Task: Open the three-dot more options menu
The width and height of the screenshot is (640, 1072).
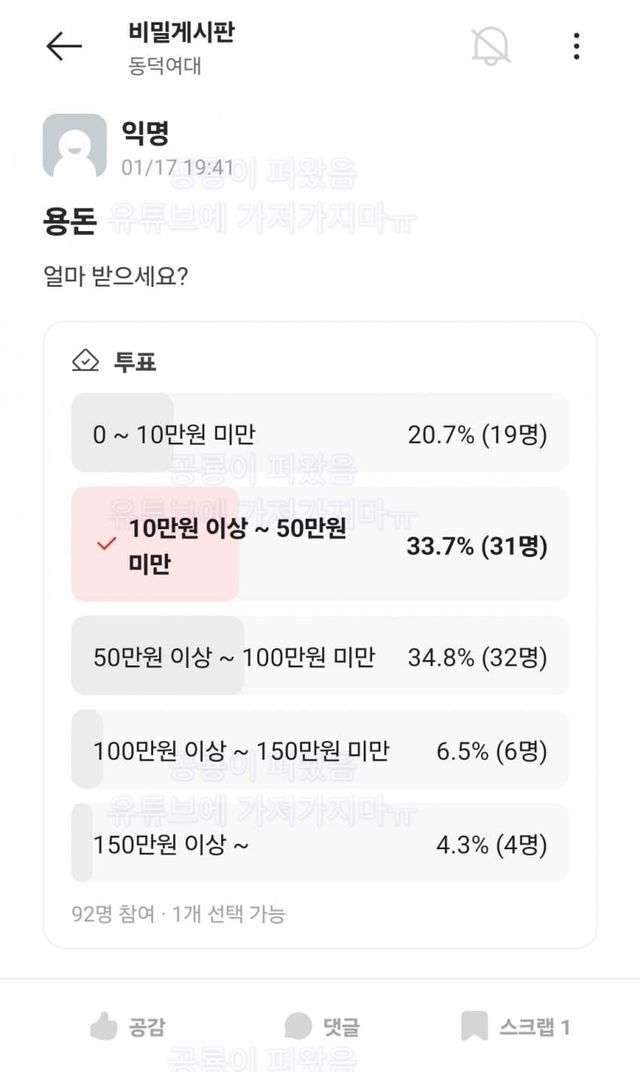Action: (x=577, y=46)
